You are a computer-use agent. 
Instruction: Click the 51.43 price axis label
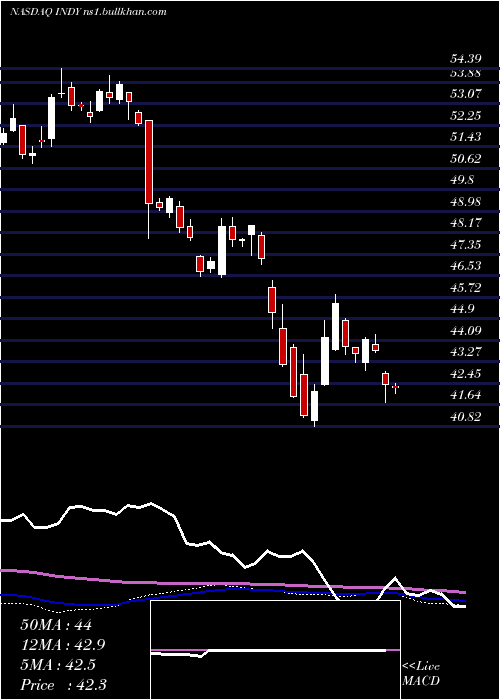click(465, 137)
